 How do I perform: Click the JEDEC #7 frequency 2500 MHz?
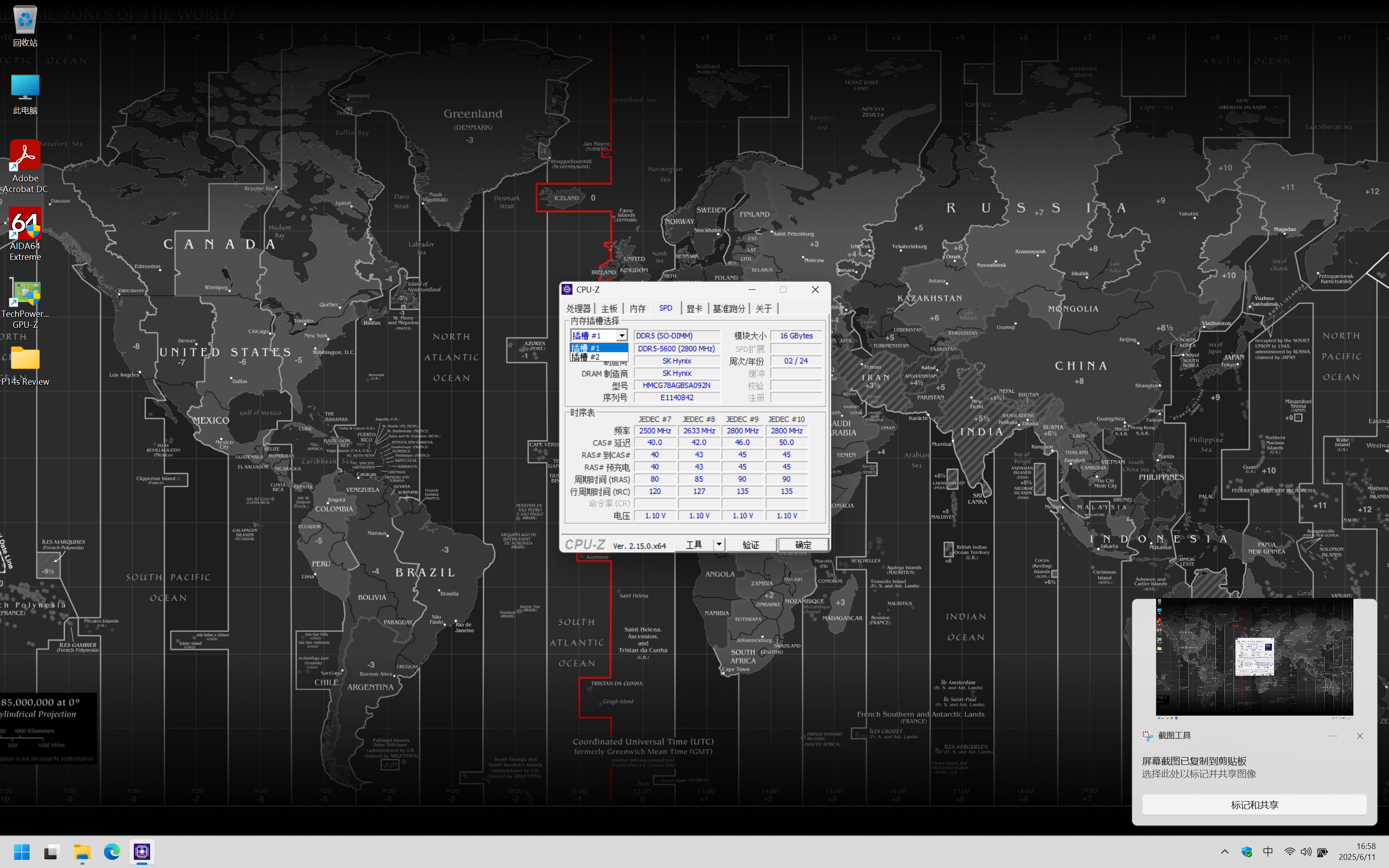point(655,430)
